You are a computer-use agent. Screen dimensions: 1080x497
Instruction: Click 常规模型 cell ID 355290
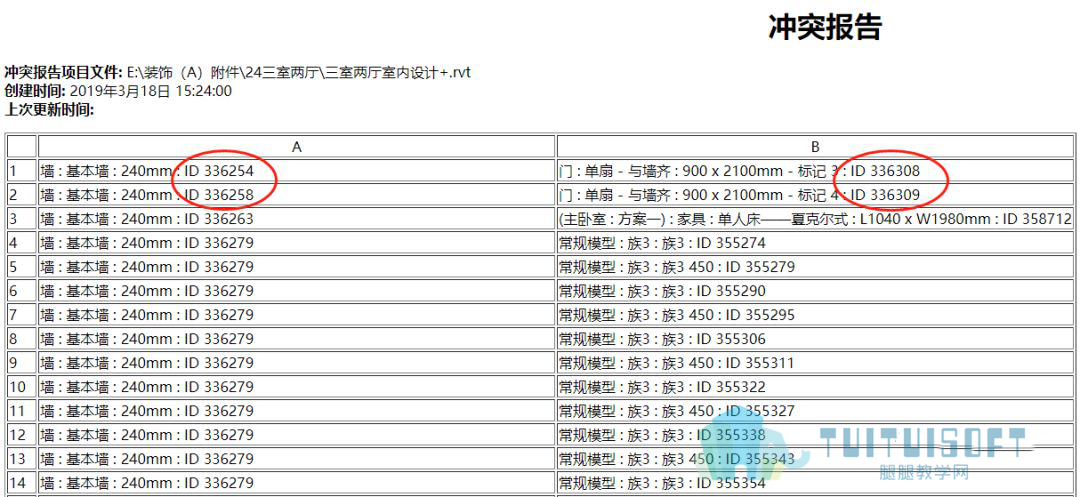coord(815,290)
